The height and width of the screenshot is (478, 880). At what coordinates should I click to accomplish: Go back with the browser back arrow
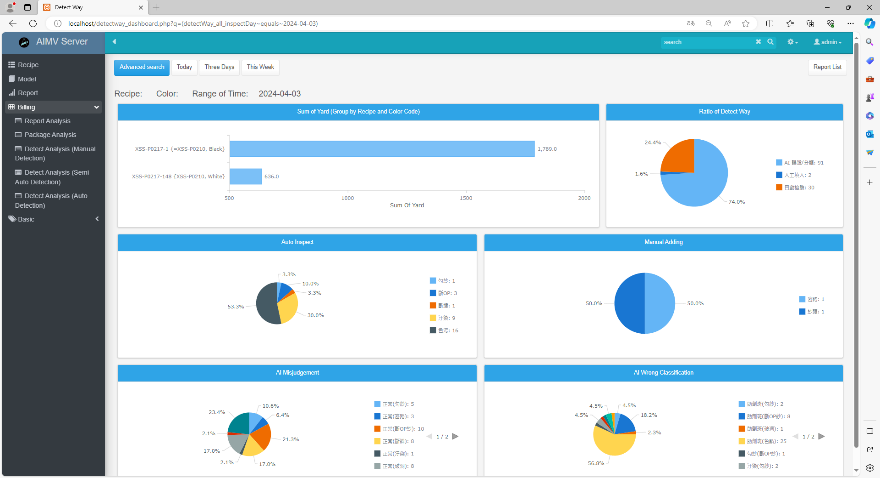click(x=12, y=24)
